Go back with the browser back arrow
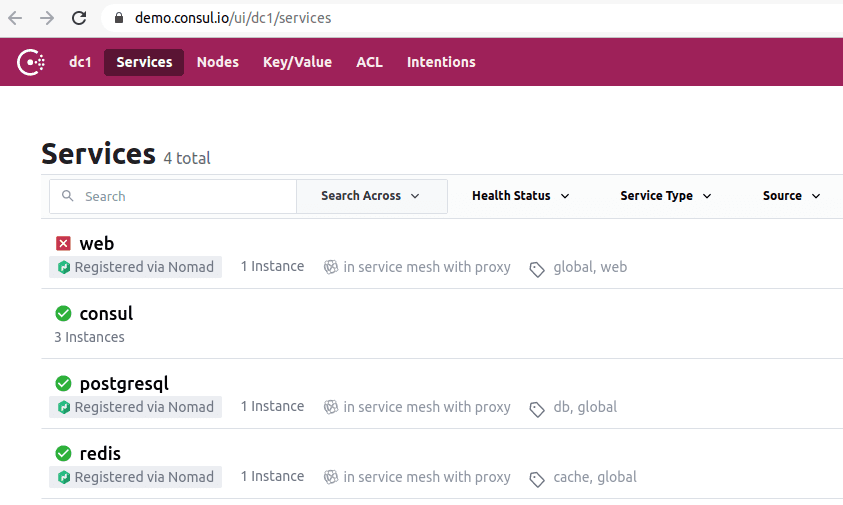Viewport: 843px width, 505px height. [x=15, y=18]
